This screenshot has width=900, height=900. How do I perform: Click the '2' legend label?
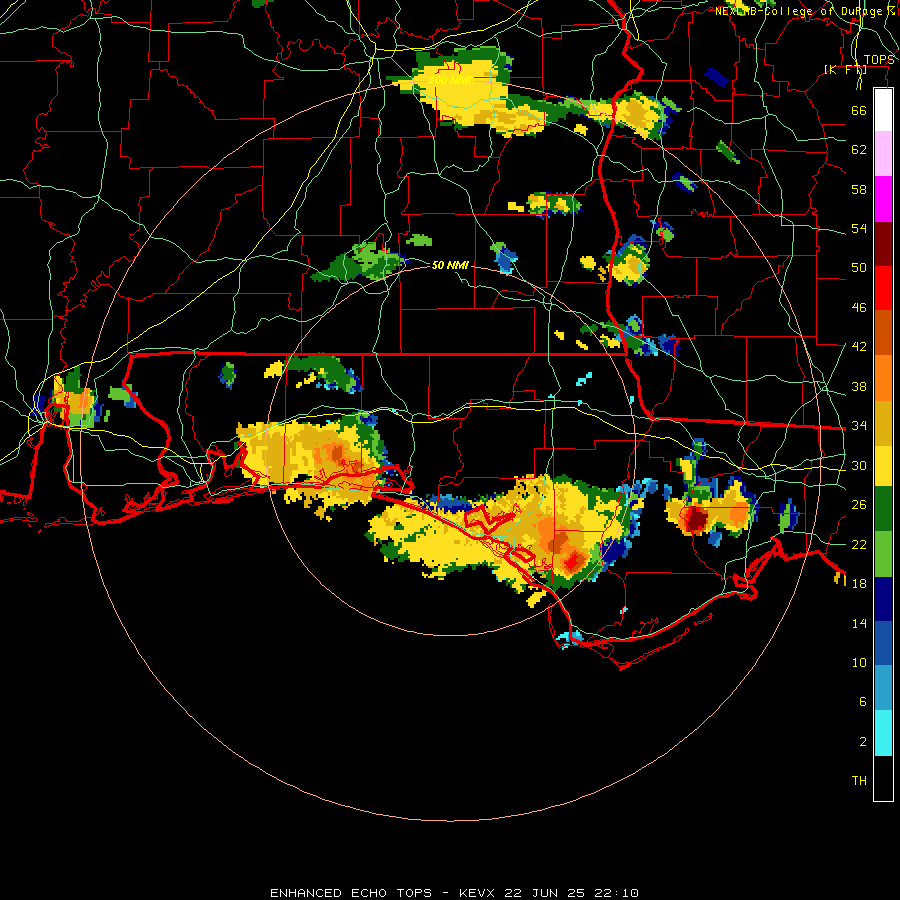[x=862, y=742]
